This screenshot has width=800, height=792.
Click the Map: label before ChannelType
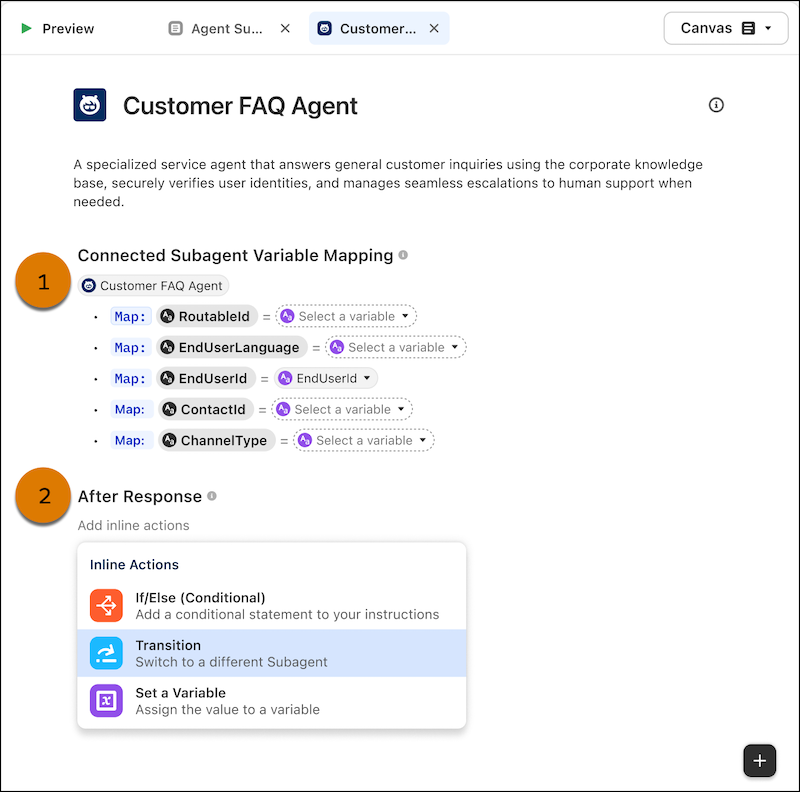tap(131, 440)
